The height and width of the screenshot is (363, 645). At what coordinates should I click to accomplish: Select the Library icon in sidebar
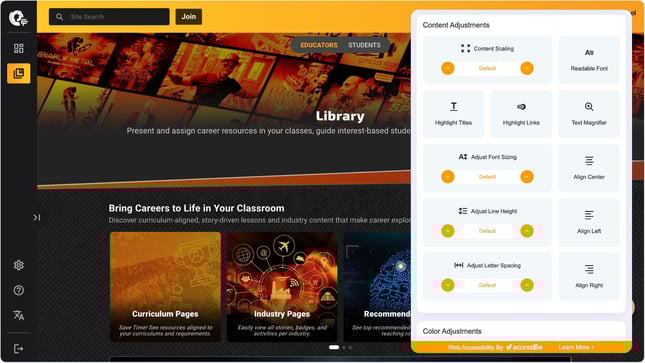point(19,74)
